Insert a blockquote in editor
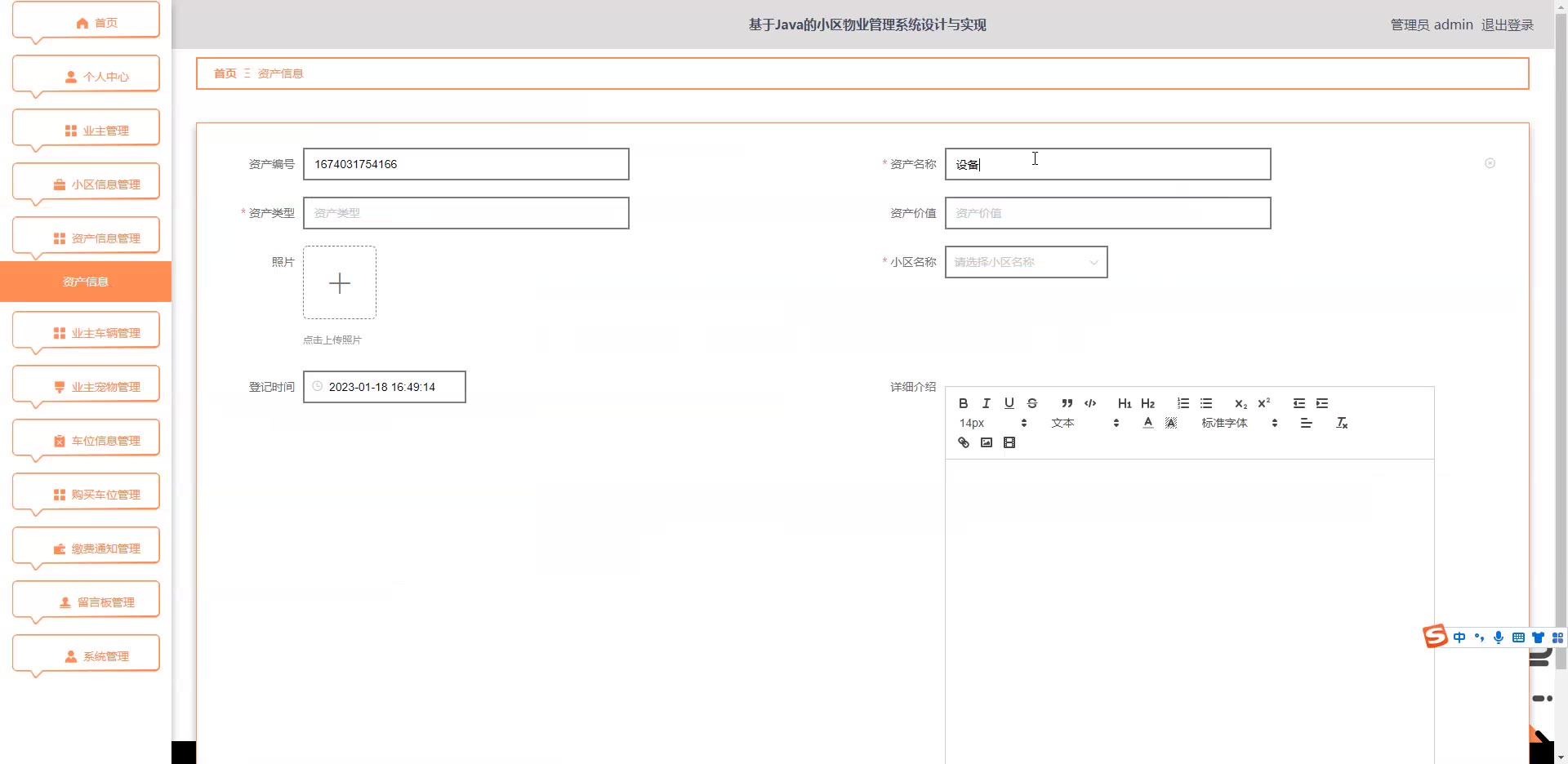Viewport: 1568px width, 764px height. click(1067, 403)
